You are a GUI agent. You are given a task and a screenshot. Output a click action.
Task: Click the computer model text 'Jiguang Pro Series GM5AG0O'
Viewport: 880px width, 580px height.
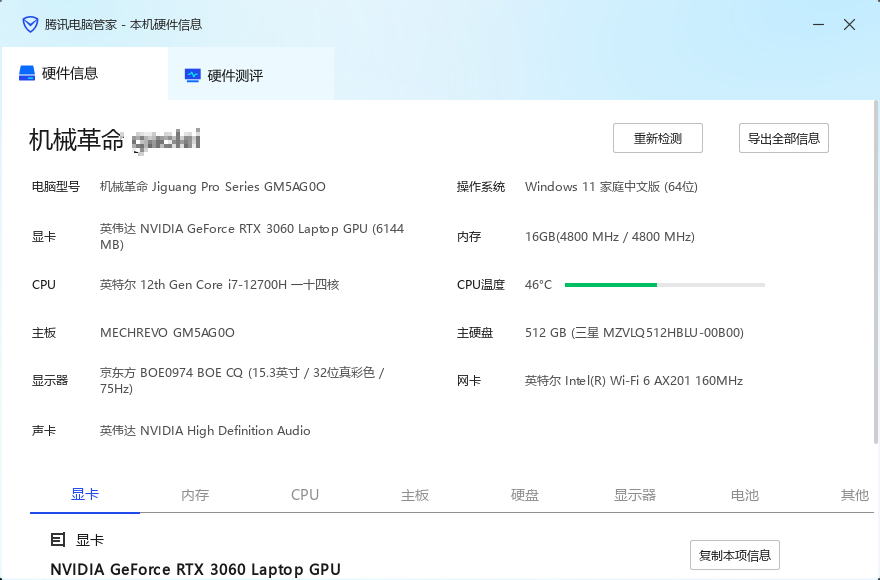click(239, 186)
